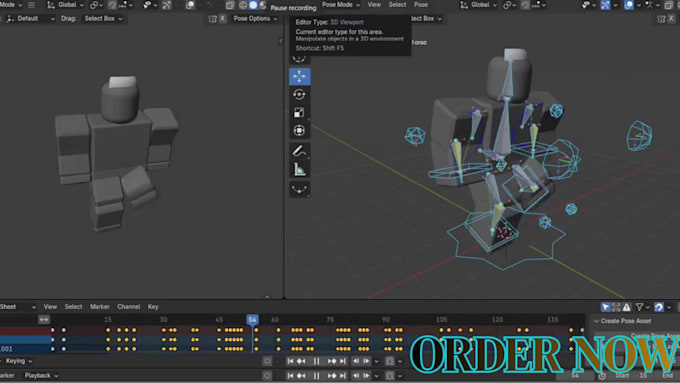Click the dope sheet filter funnel icon
680x383 pixels.
(639, 307)
